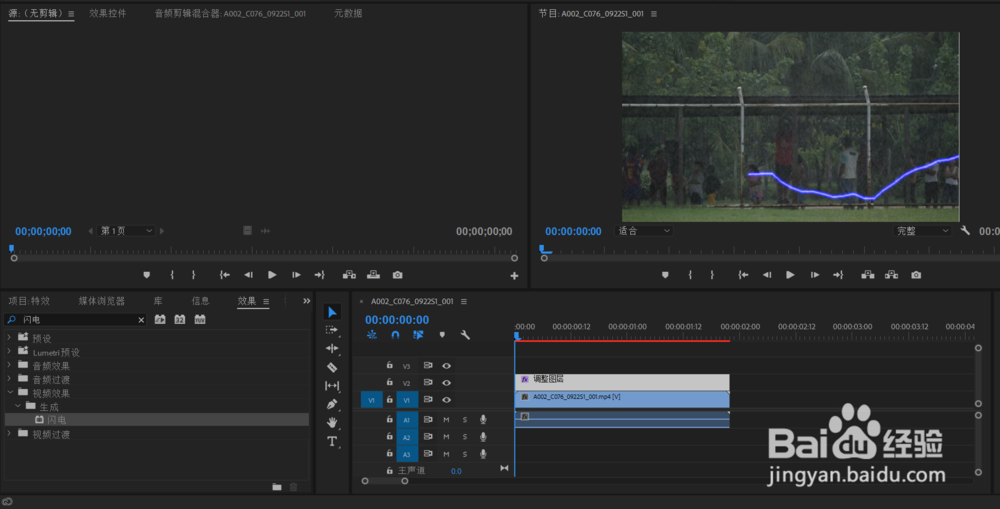Open Program monitor settings wrench
The width and height of the screenshot is (1000, 509).
[x=966, y=230]
